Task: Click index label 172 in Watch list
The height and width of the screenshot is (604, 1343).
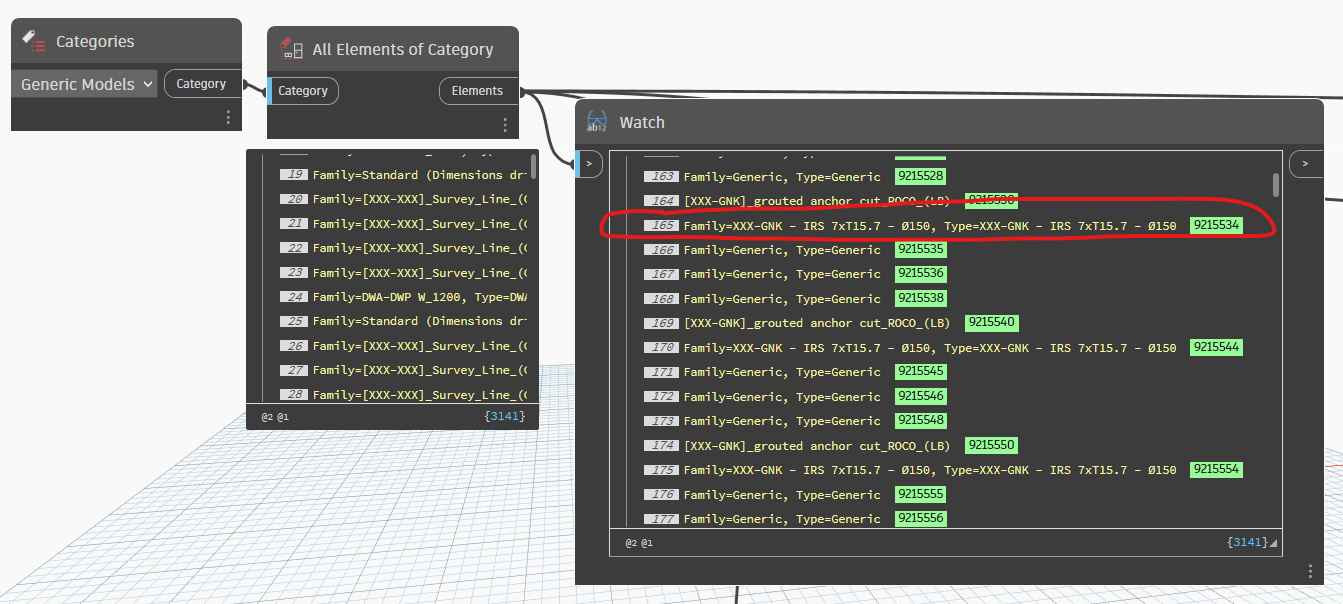Action: pos(661,397)
